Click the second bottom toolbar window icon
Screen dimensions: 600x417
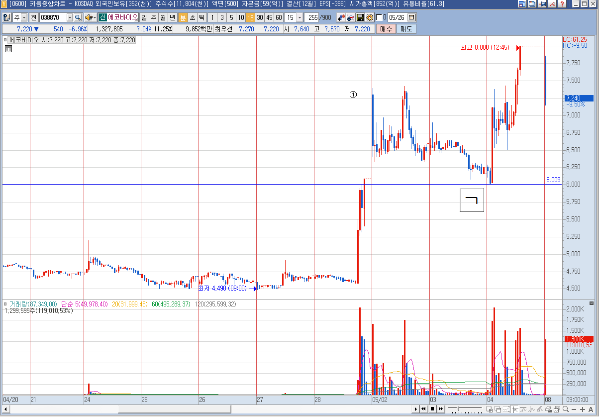pos(498,409)
